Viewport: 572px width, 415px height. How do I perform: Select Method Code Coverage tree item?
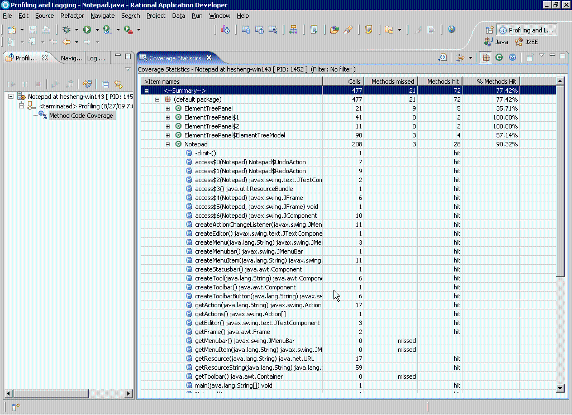[x=81, y=116]
